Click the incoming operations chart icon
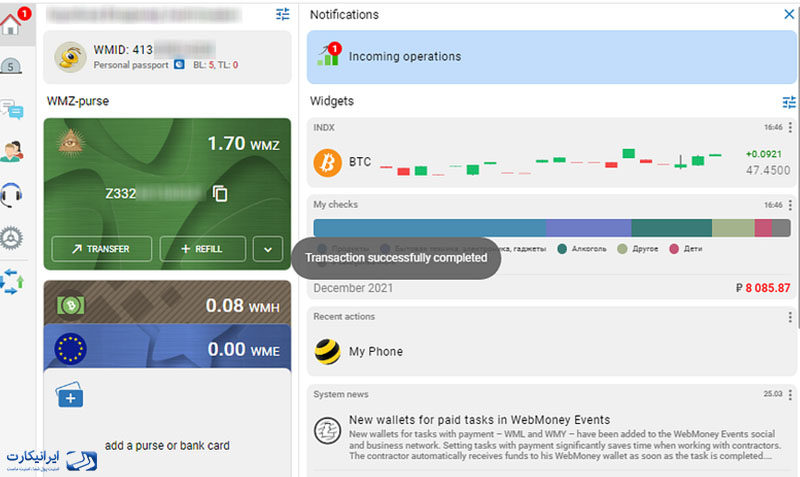Image resolution: width=800 pixels, height=477 pixels. point(329,55)
